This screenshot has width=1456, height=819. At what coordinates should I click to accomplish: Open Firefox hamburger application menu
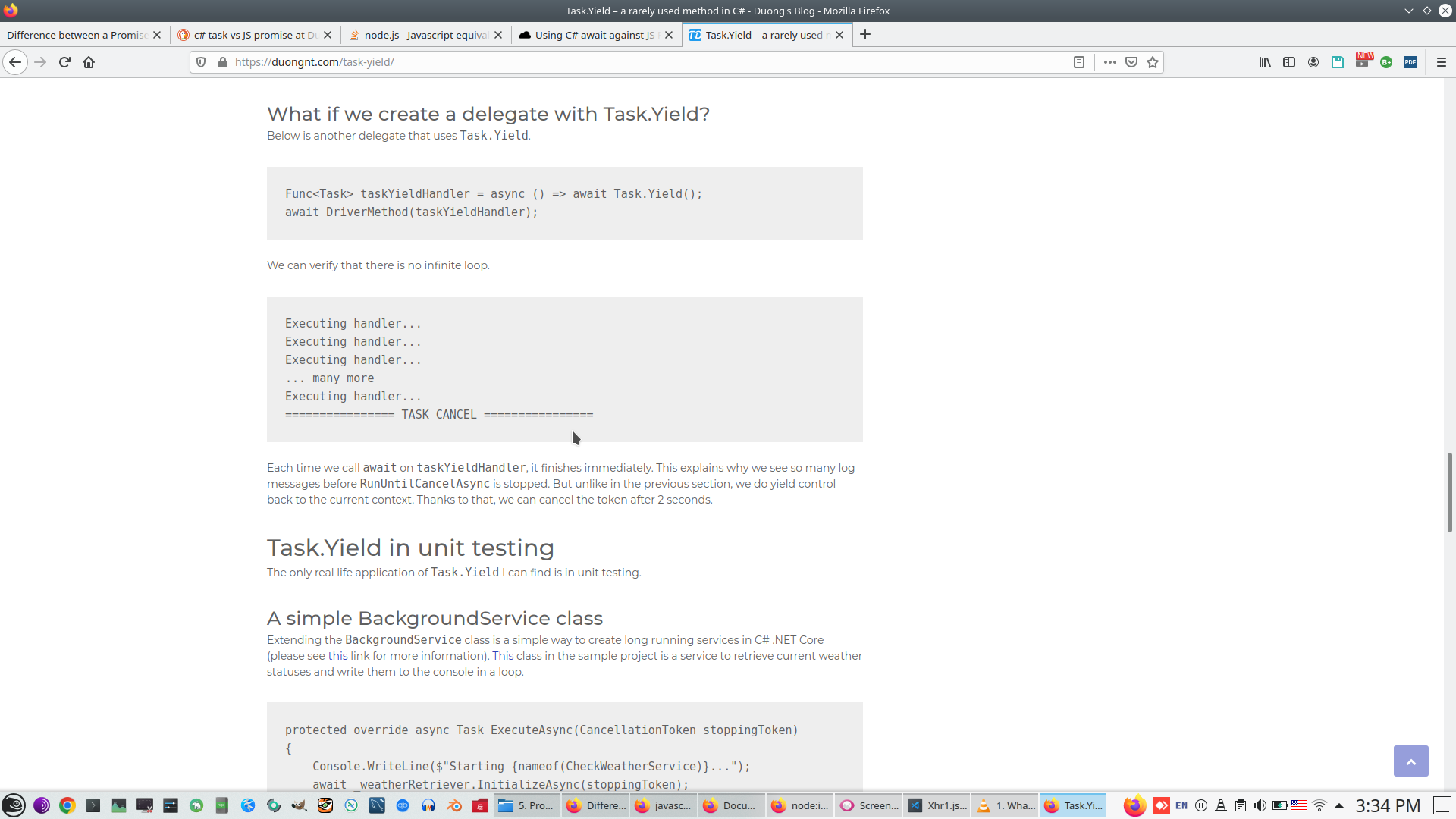[1441, 62]
